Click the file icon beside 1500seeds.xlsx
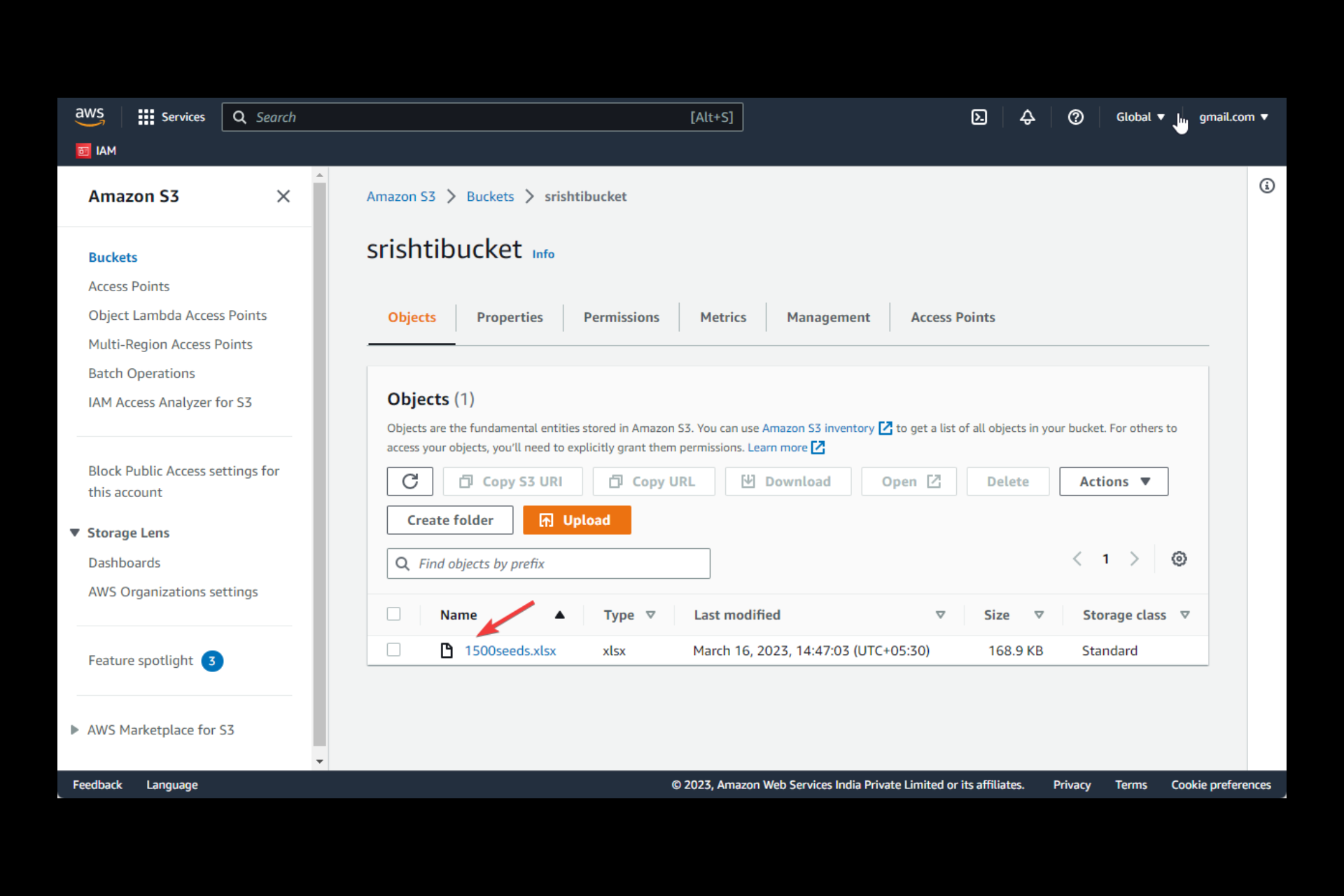 click(446, 650)
